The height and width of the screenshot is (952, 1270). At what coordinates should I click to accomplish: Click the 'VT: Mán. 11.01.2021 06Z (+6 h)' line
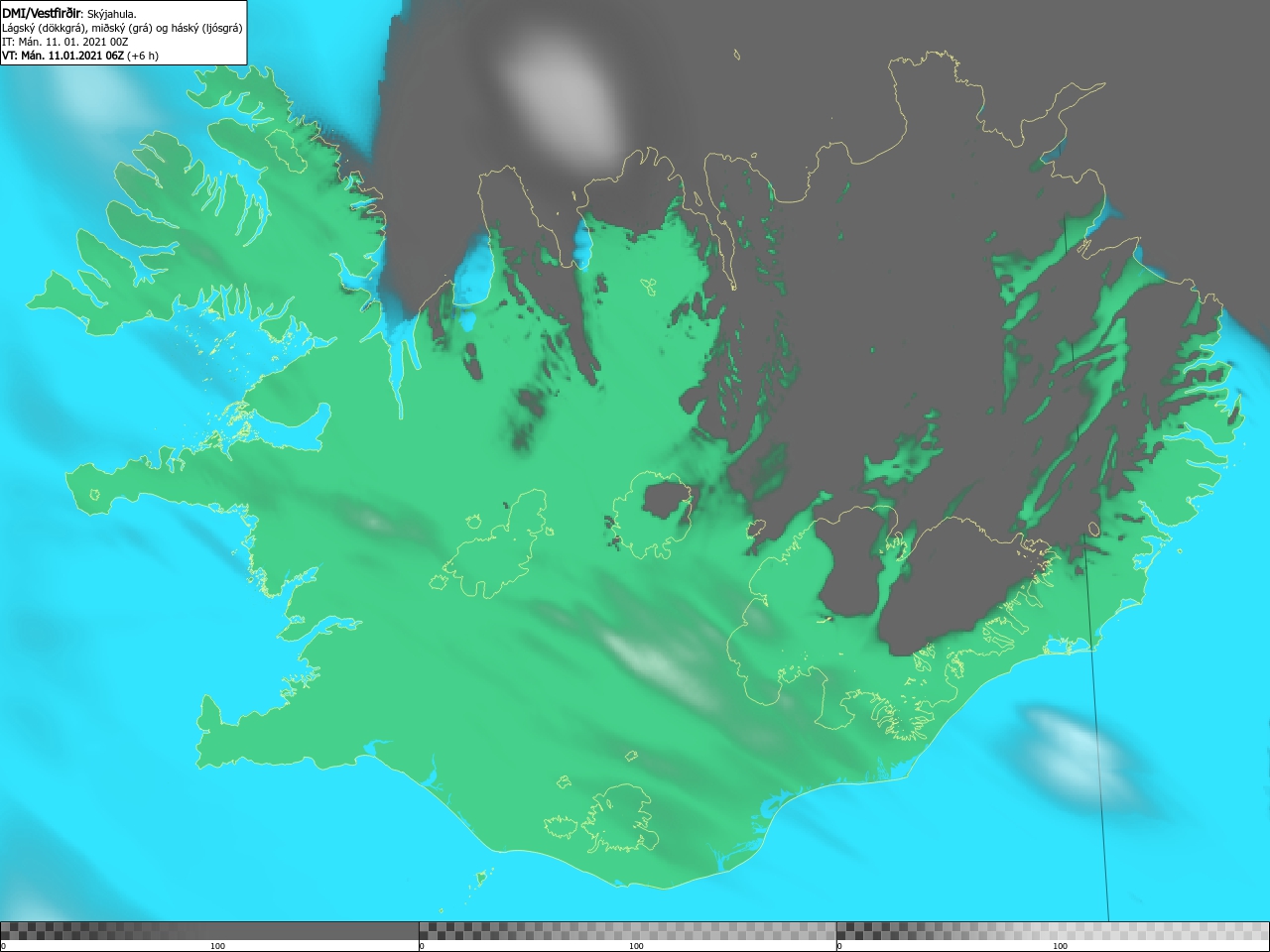[80, 56]
